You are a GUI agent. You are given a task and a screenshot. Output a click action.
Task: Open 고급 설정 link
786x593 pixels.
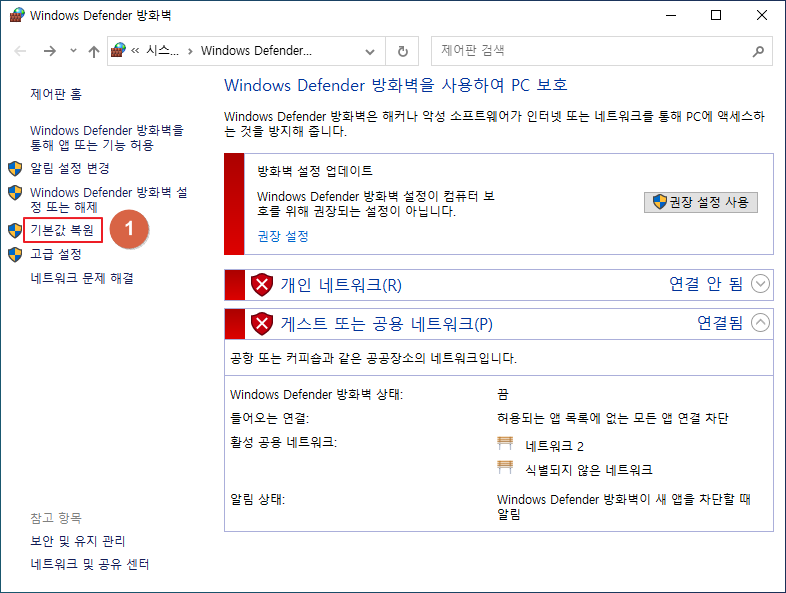click(56, 254)
